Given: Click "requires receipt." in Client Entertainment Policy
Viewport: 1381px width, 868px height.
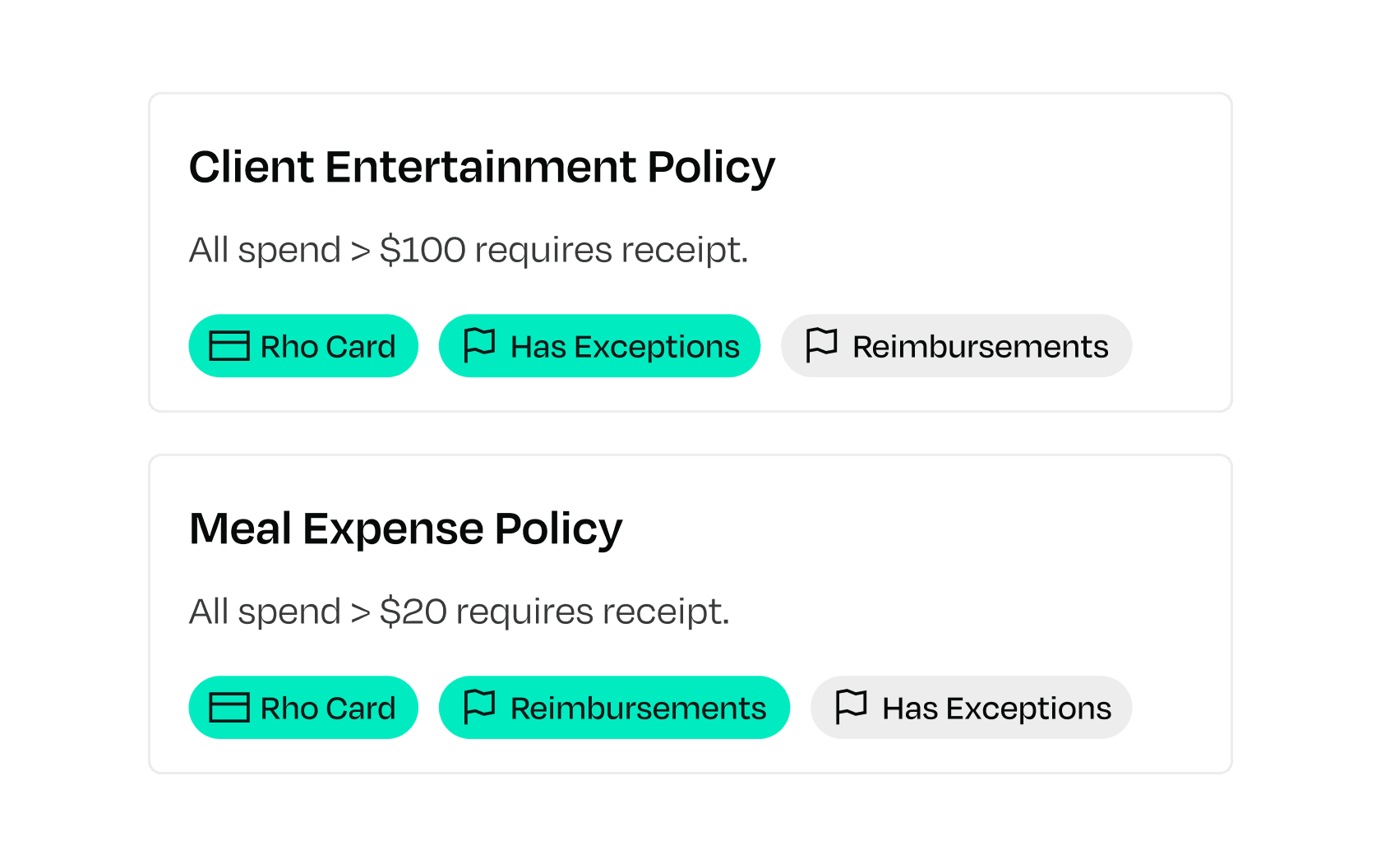Looking at the screenshot, I should click(612, 250).
